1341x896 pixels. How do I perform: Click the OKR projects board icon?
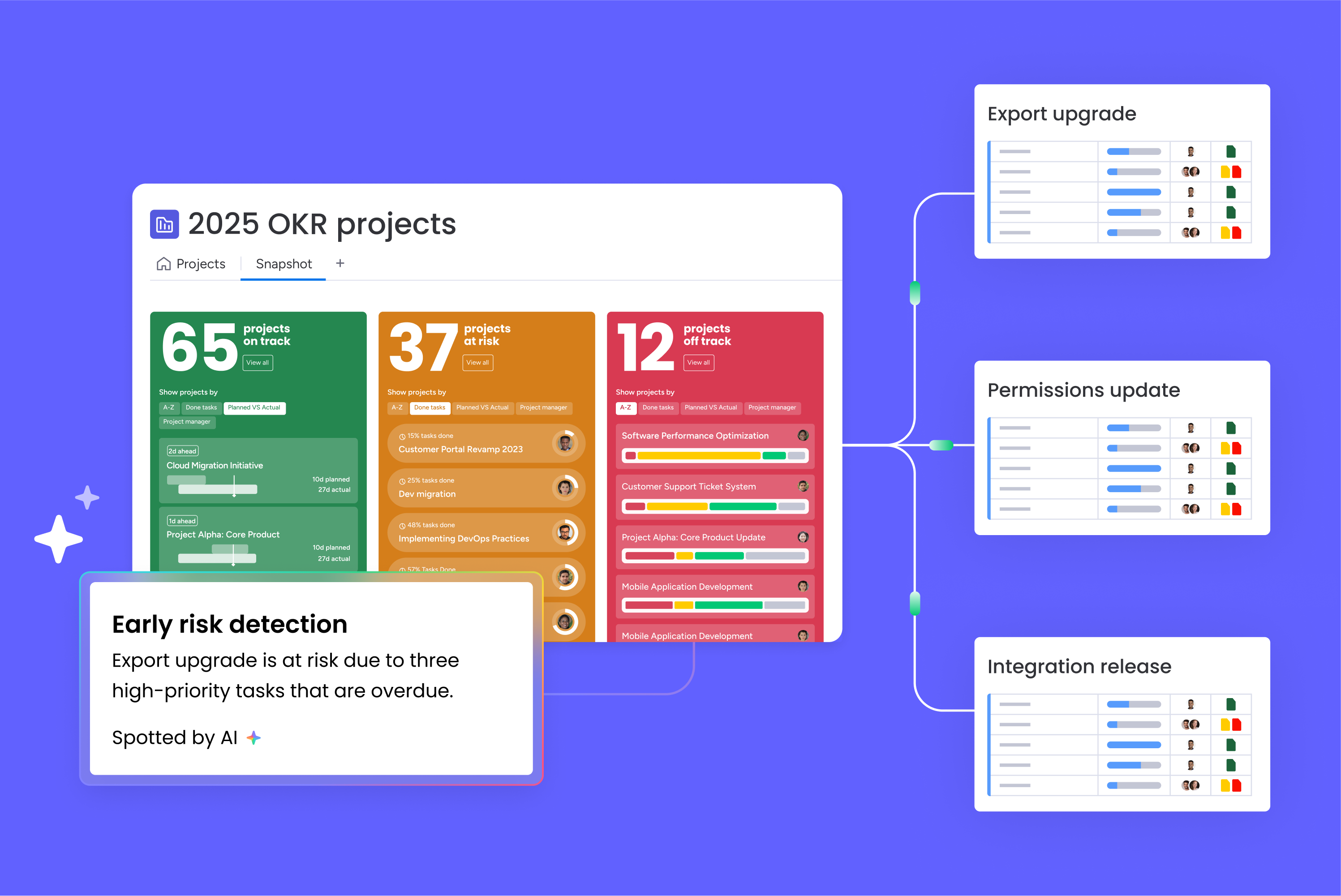pos(164,224)
